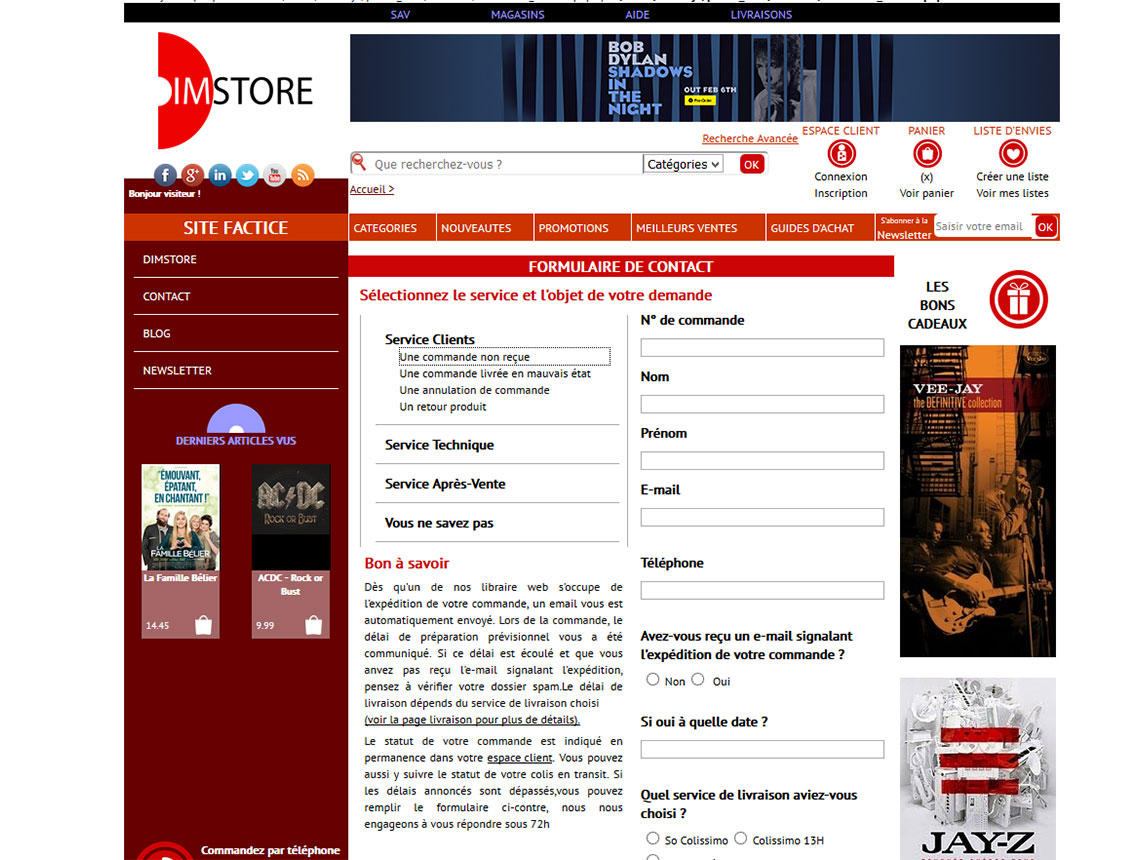Image resolution: width=1140 pixels, height=860 pixels.
Task: Choose the Oui radio button
Action: 698,680
